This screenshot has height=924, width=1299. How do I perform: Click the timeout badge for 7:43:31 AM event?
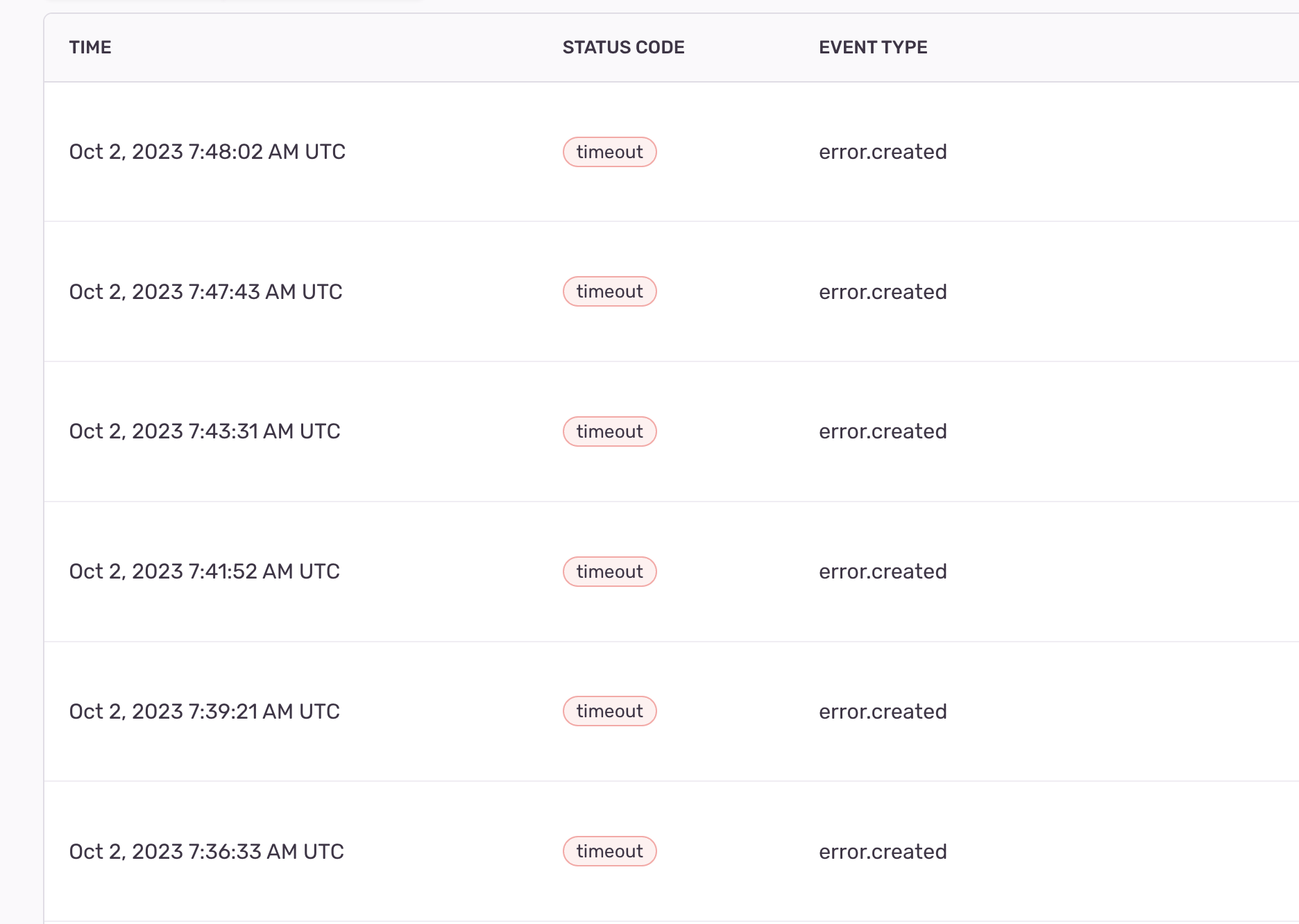click(609, 431)
